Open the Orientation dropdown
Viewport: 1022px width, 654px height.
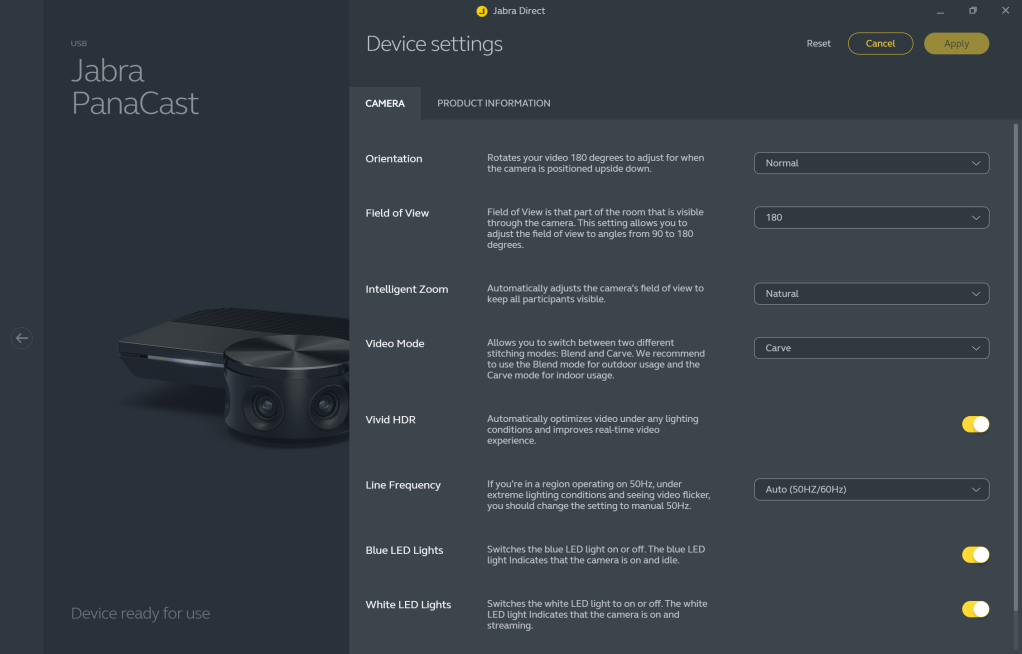point(870,163)
